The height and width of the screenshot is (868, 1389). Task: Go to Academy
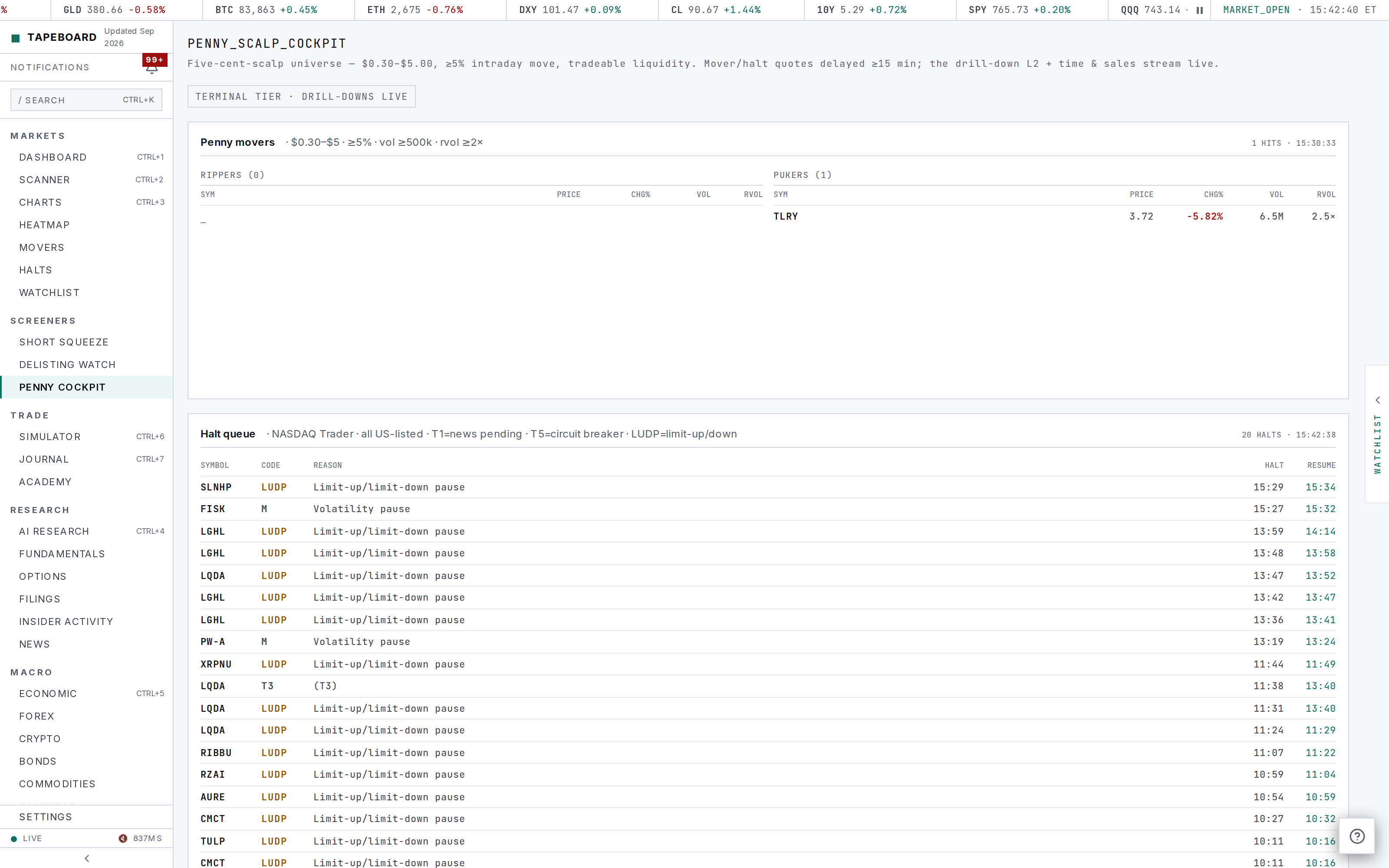pyautogui.click(x=87, y=482)
